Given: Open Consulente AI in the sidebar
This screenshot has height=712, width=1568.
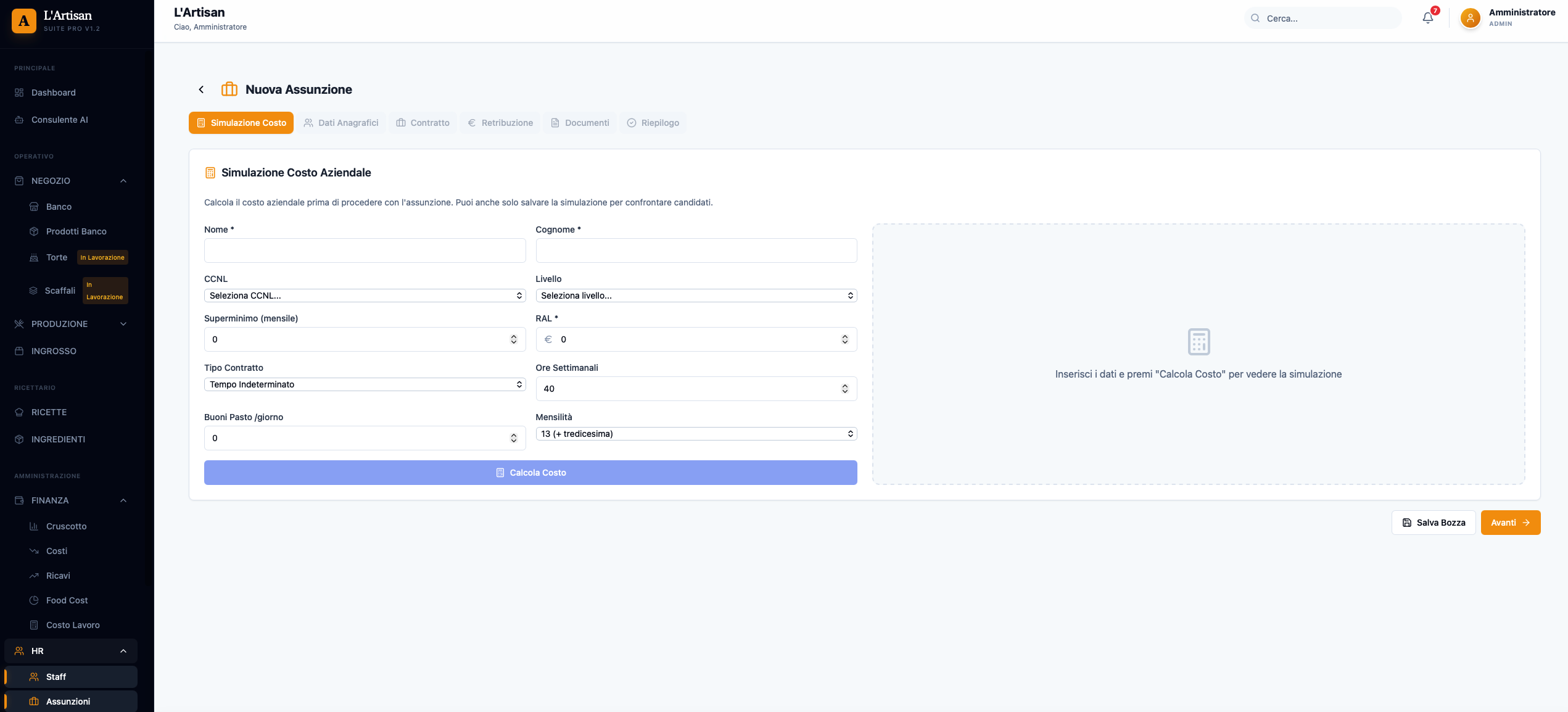Looking at the screenshot, I should click(x=60, y=120).
